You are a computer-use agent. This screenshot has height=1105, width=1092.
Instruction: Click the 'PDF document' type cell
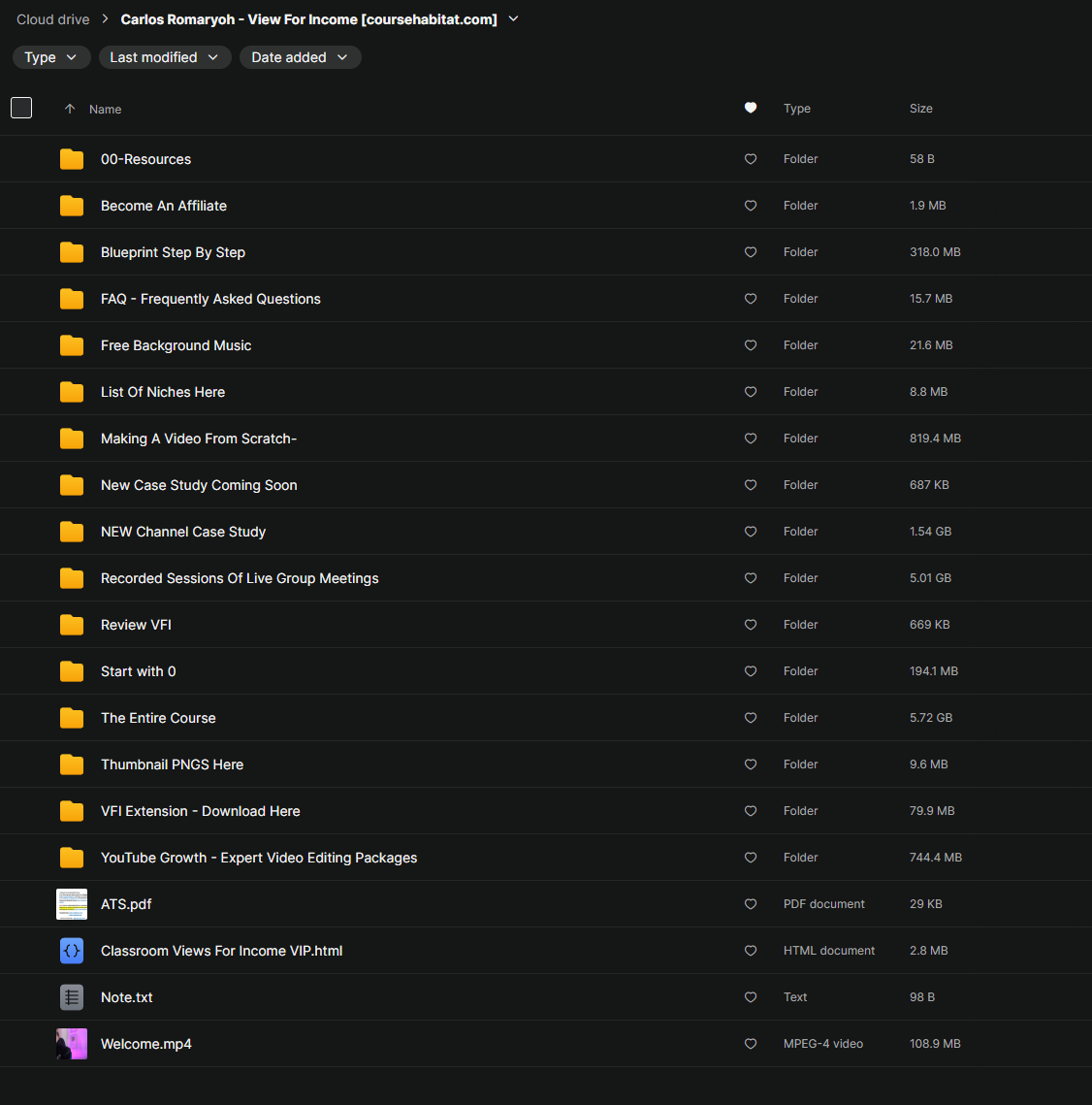pos(823,904)
